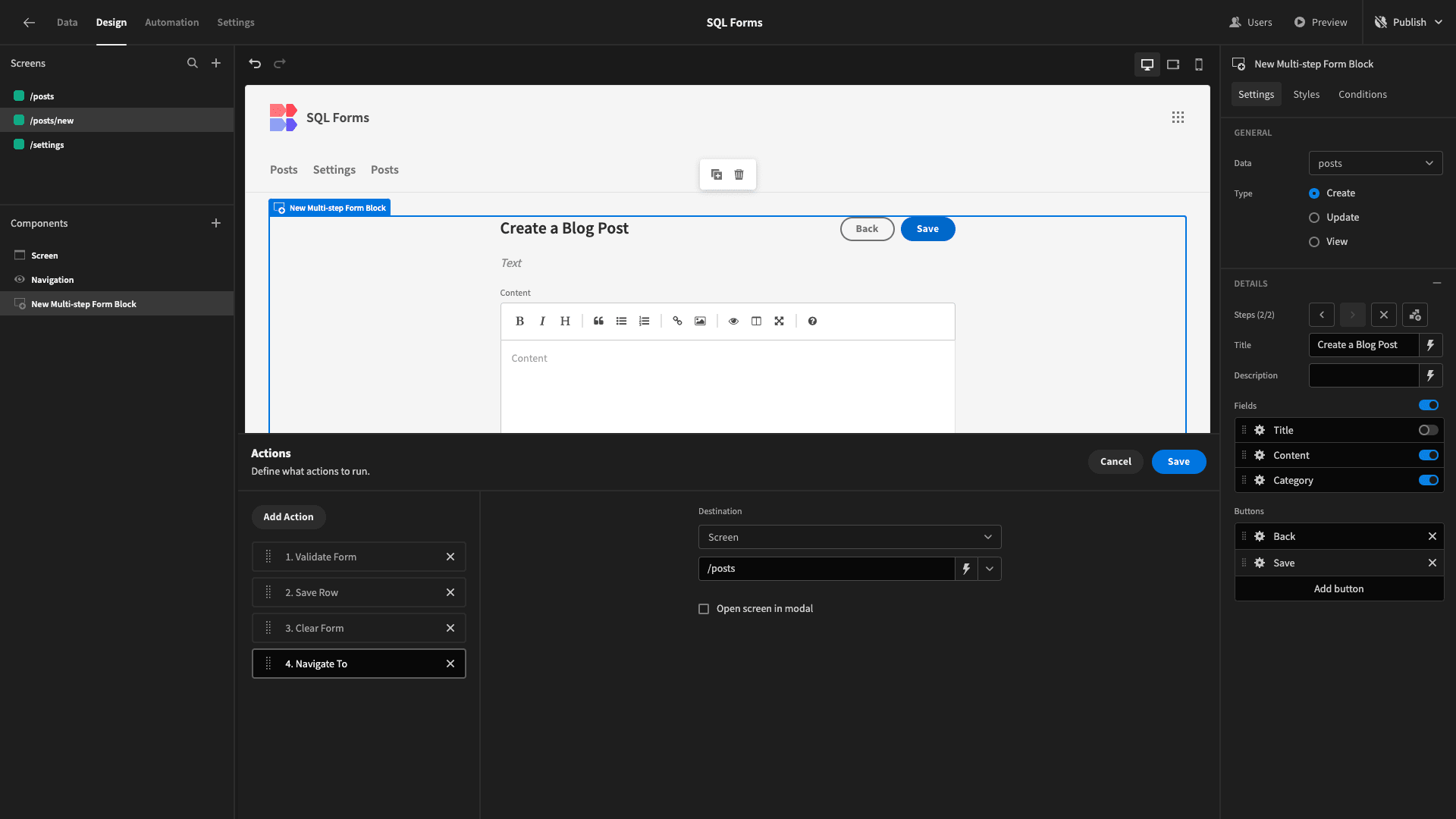Image resolution: width=1456 pixels, height=819 pixels.
Task: Toggle italic in Content editor
Action: point(542,322)
